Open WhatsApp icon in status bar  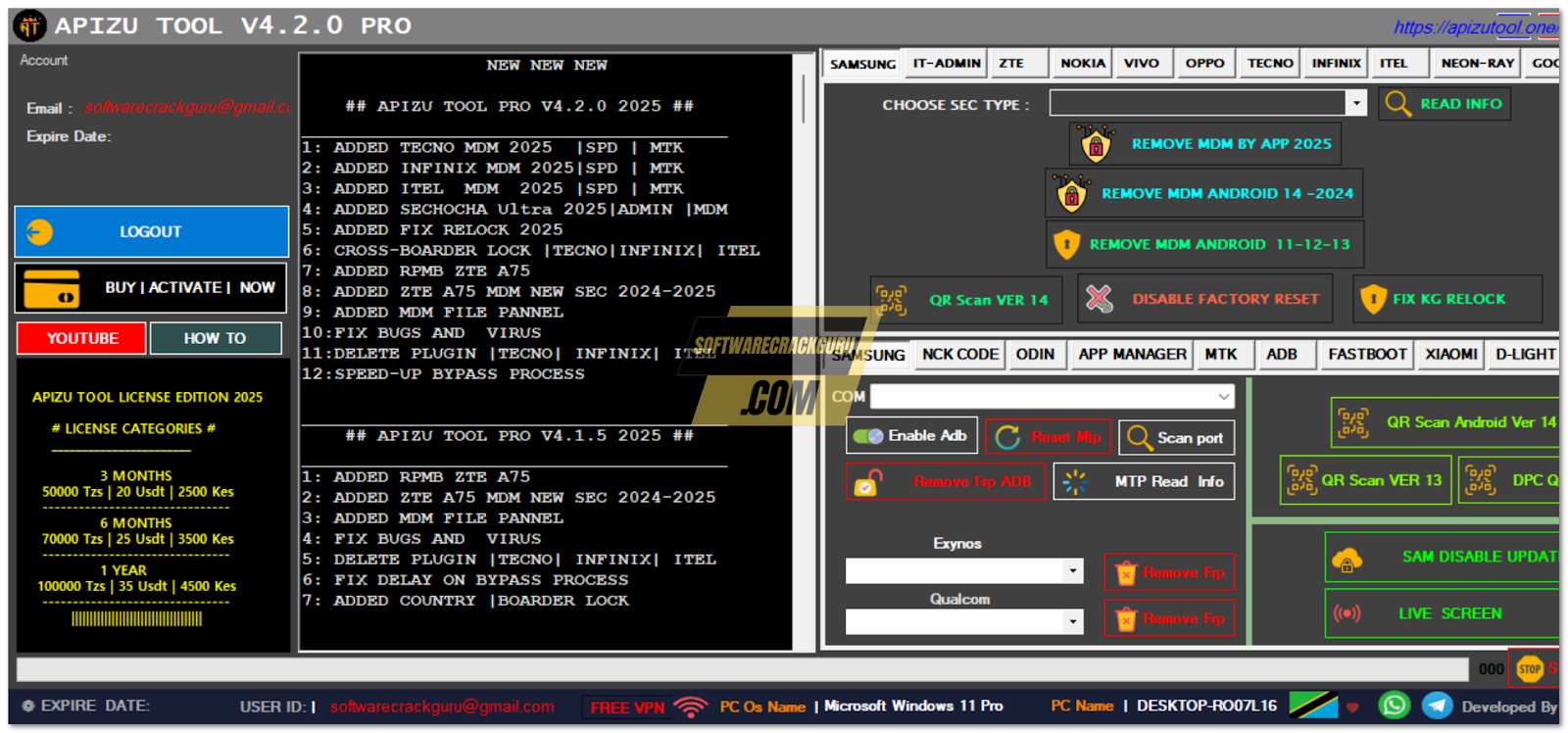[x=1395, y=706]
